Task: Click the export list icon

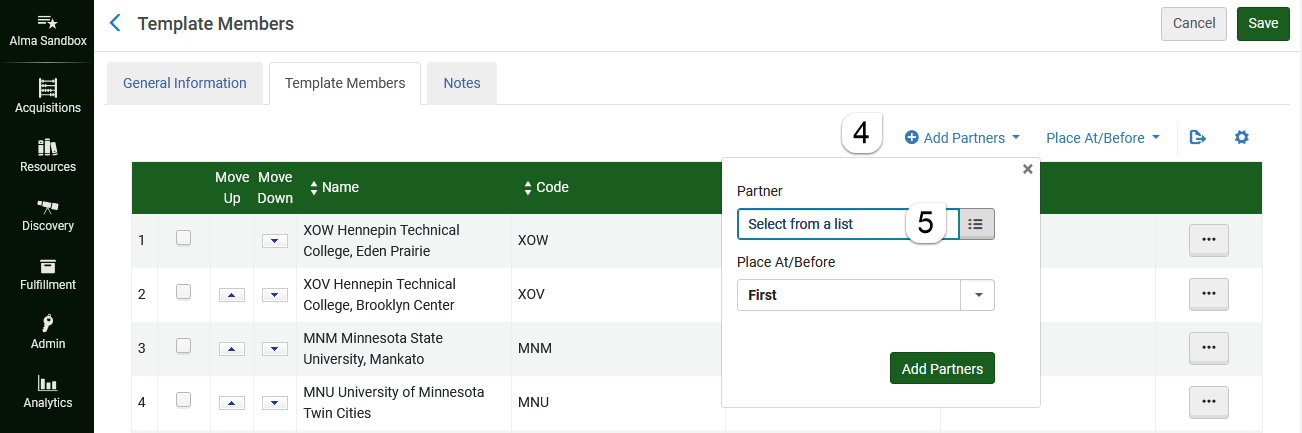Action: click(1197, 138)
